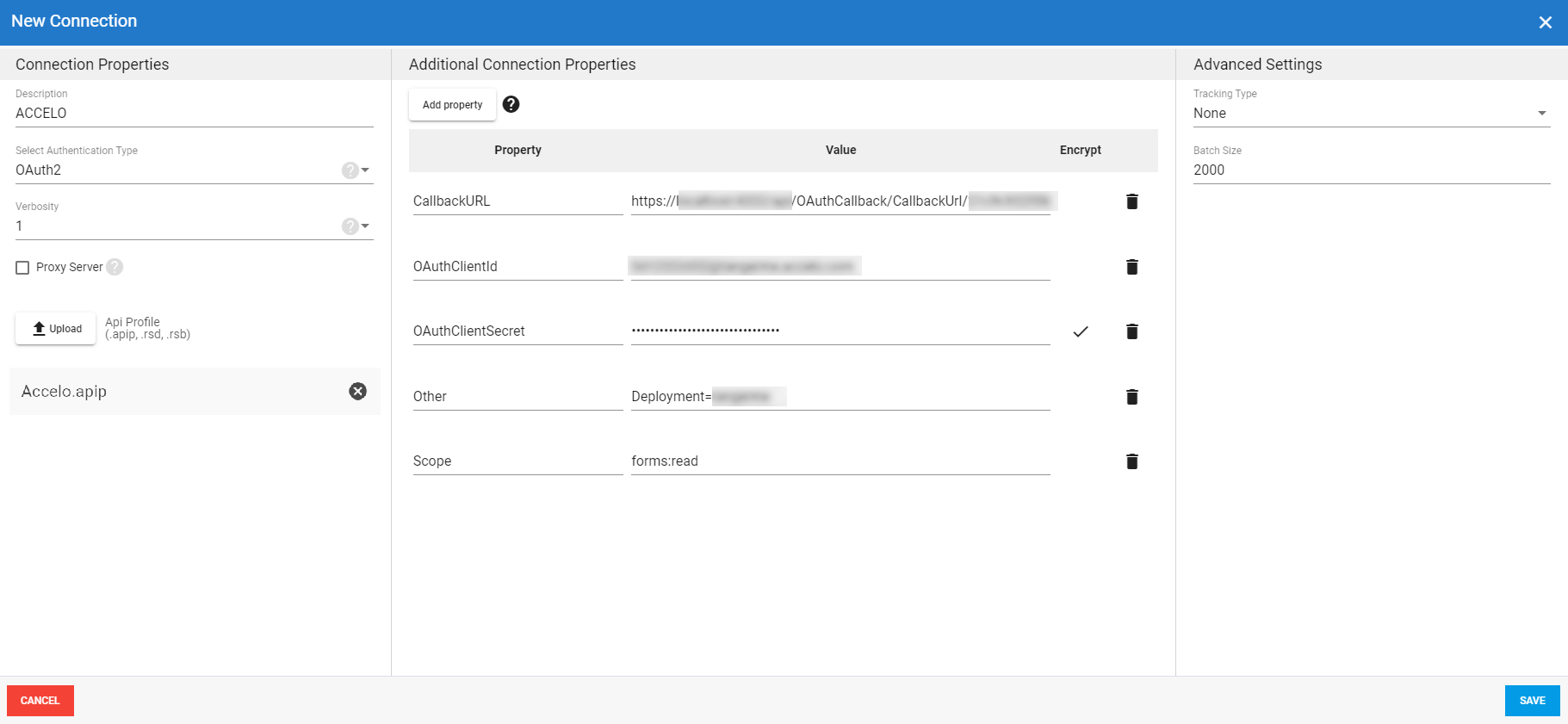Delete the Scope property row
The image size is (1568, 724).
[x=1131, y=461]
